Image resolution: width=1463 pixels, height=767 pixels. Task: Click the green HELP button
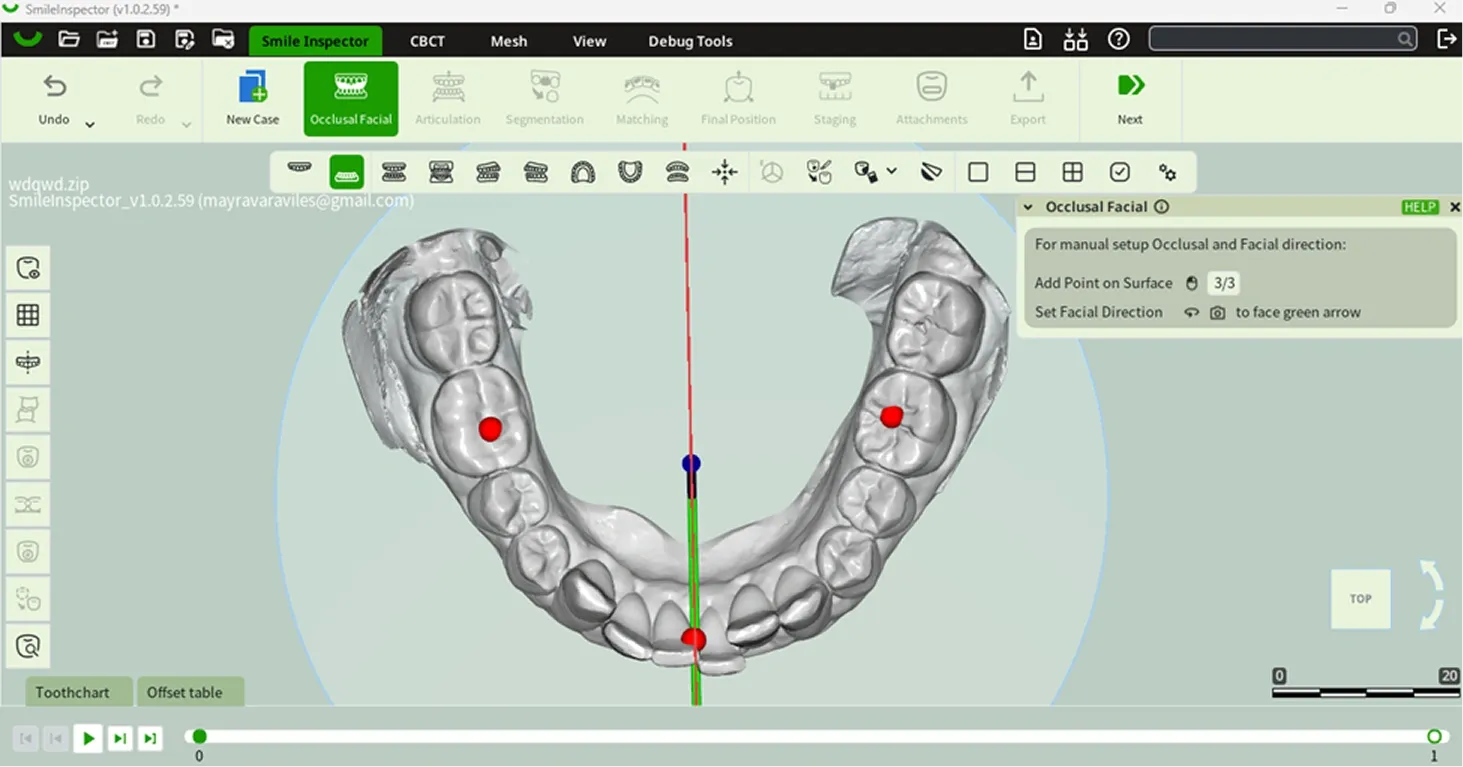pyautogui.click(x=1420, y=207)
